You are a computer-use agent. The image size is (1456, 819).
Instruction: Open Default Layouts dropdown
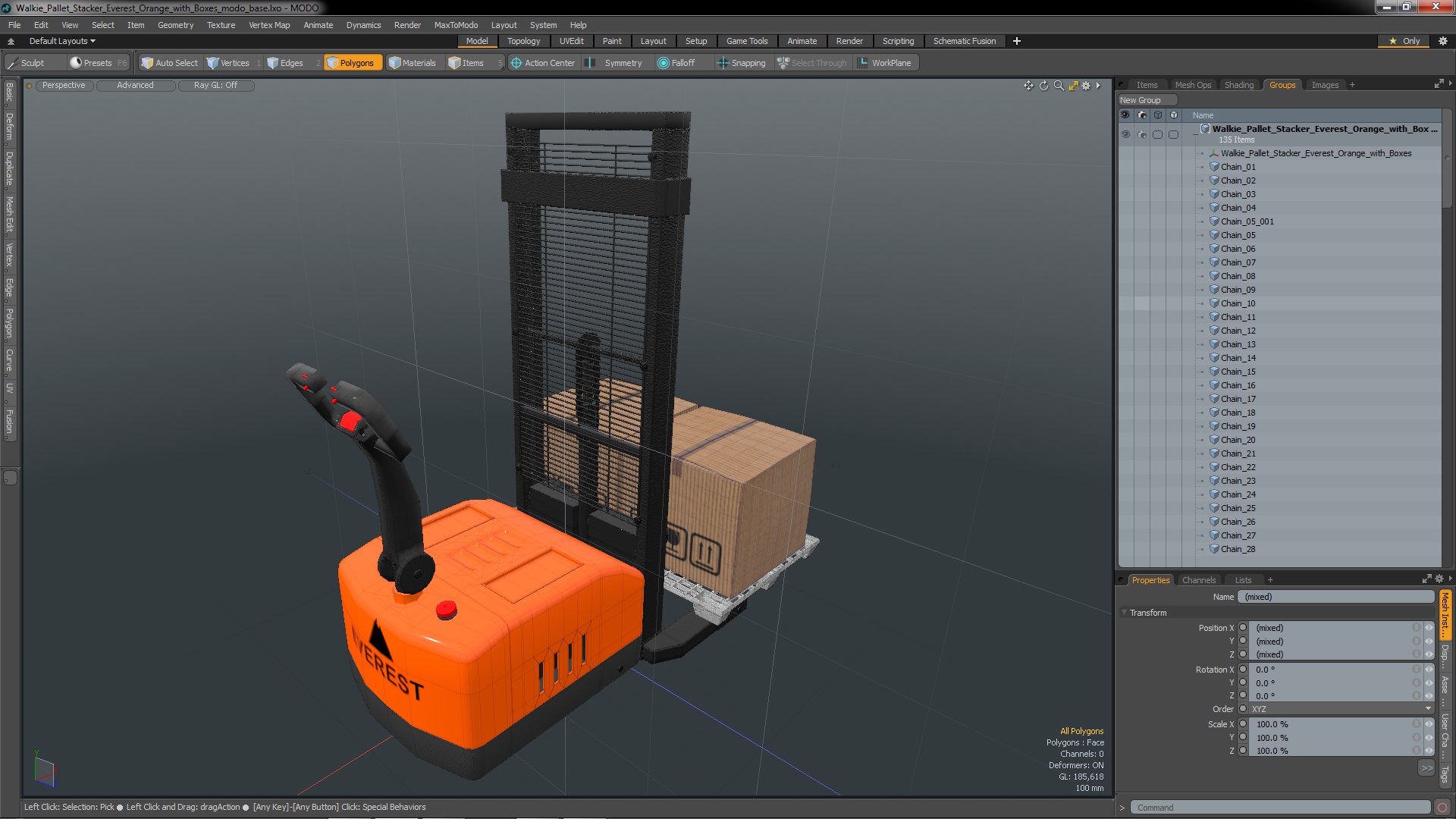(x=62, y=41)
